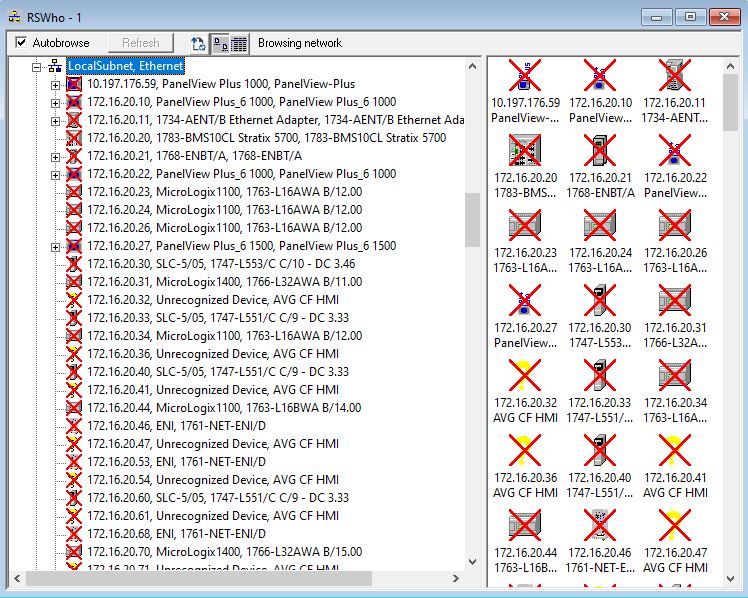Click 172.16.20.44 1763-L16B icon in right pane
Viewport: 748px width, 598px height.
(525, 525)
